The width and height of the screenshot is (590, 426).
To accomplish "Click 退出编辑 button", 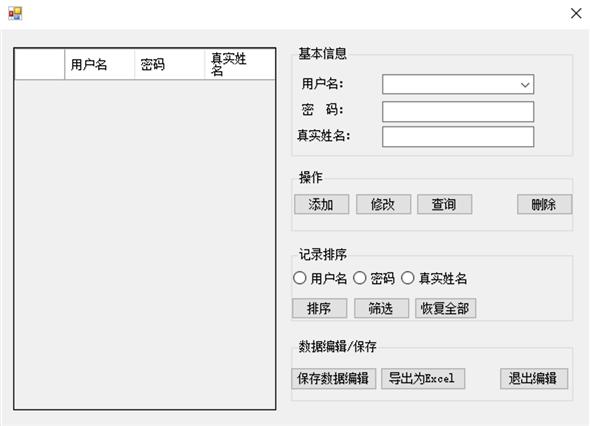I will pos(534,379).
